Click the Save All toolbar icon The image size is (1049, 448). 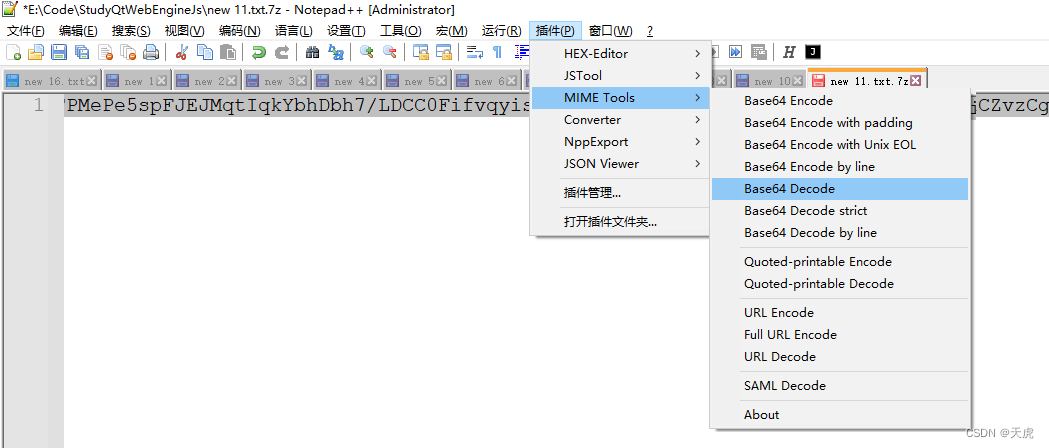point(82,52)
